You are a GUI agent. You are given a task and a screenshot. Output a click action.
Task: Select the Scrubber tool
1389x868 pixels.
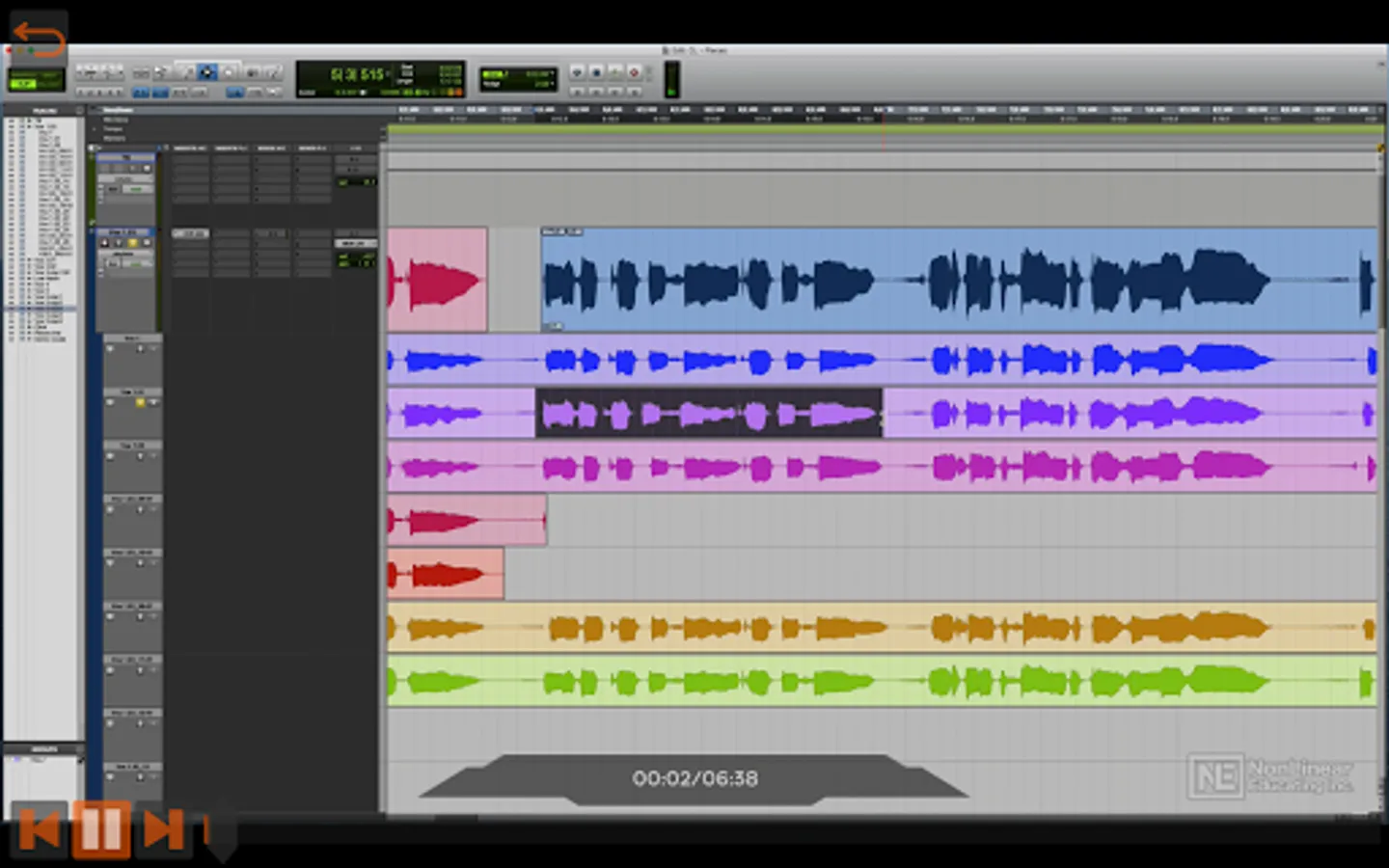coord(251,72)
